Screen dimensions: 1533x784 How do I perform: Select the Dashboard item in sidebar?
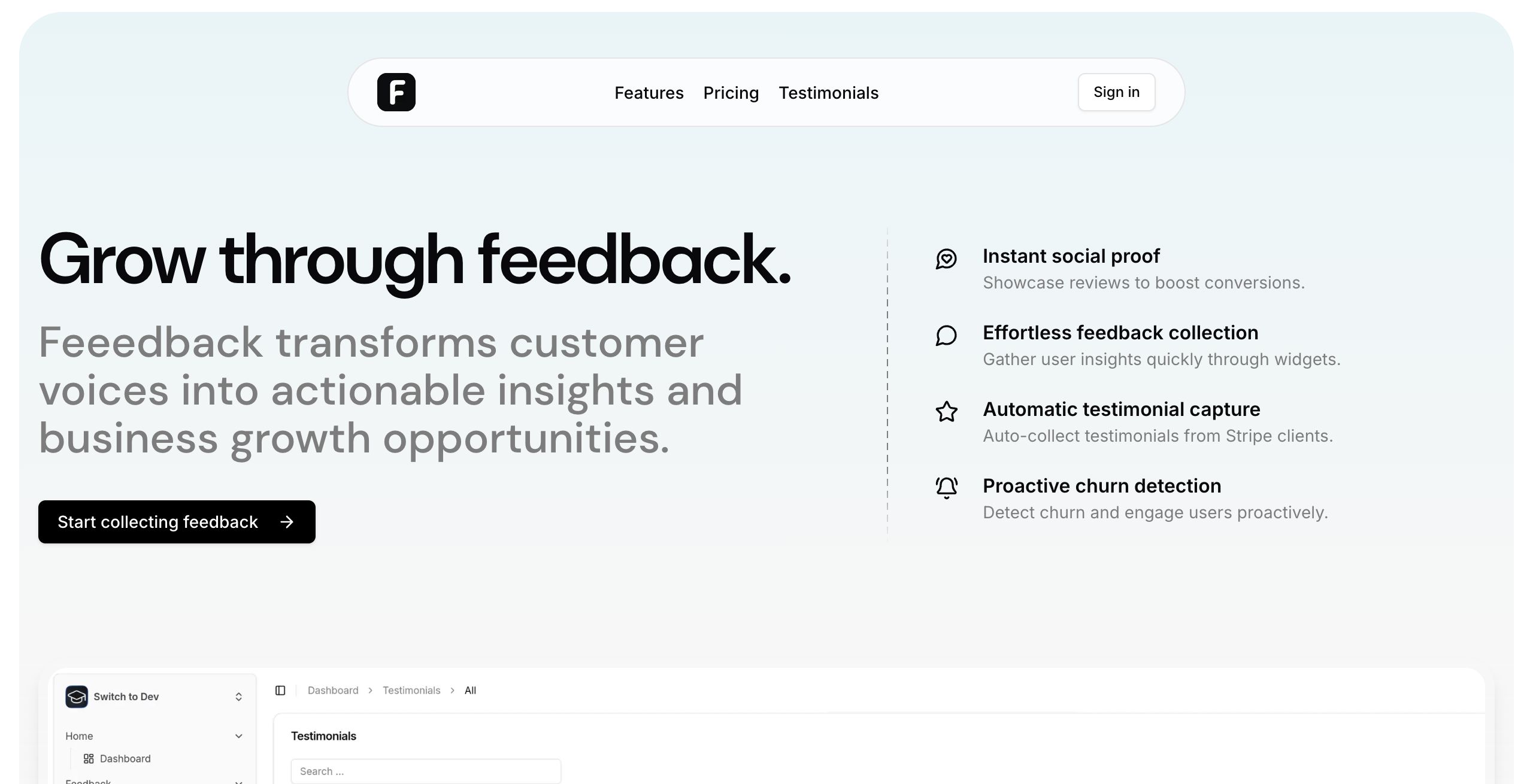point(125,759)
